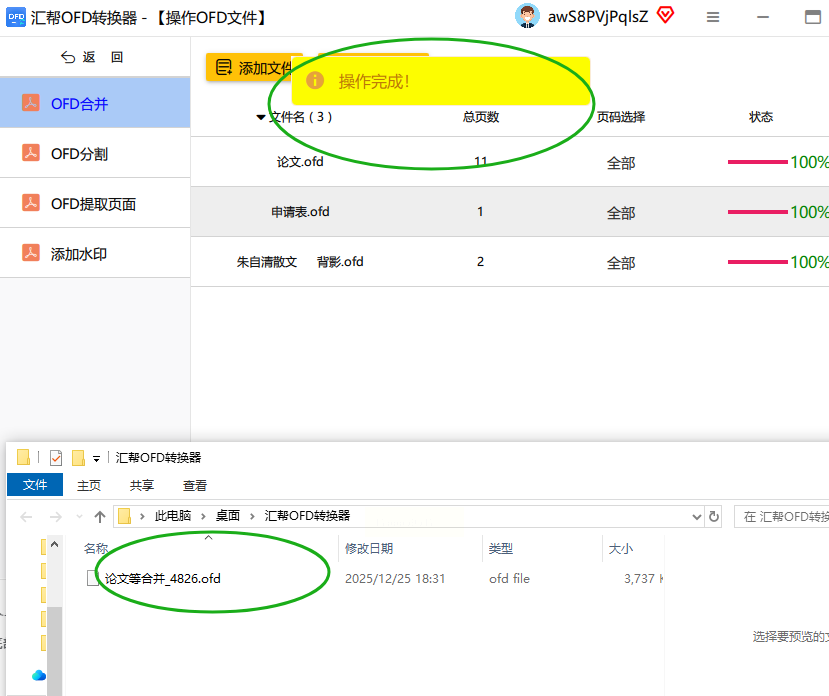Open the OFD分割 sidebar item
829x696 pixels.
coord(95,153)
